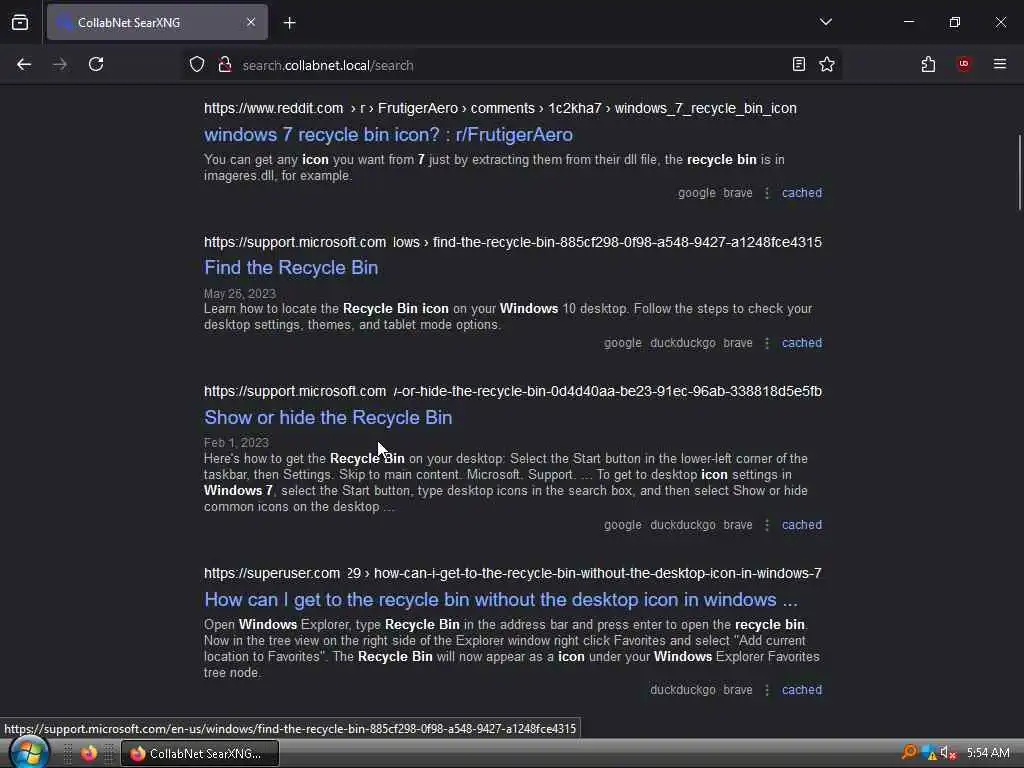The width and height of the screenshot is (1024, 768).
Task: Reload the current page
Action: point(96,65)
